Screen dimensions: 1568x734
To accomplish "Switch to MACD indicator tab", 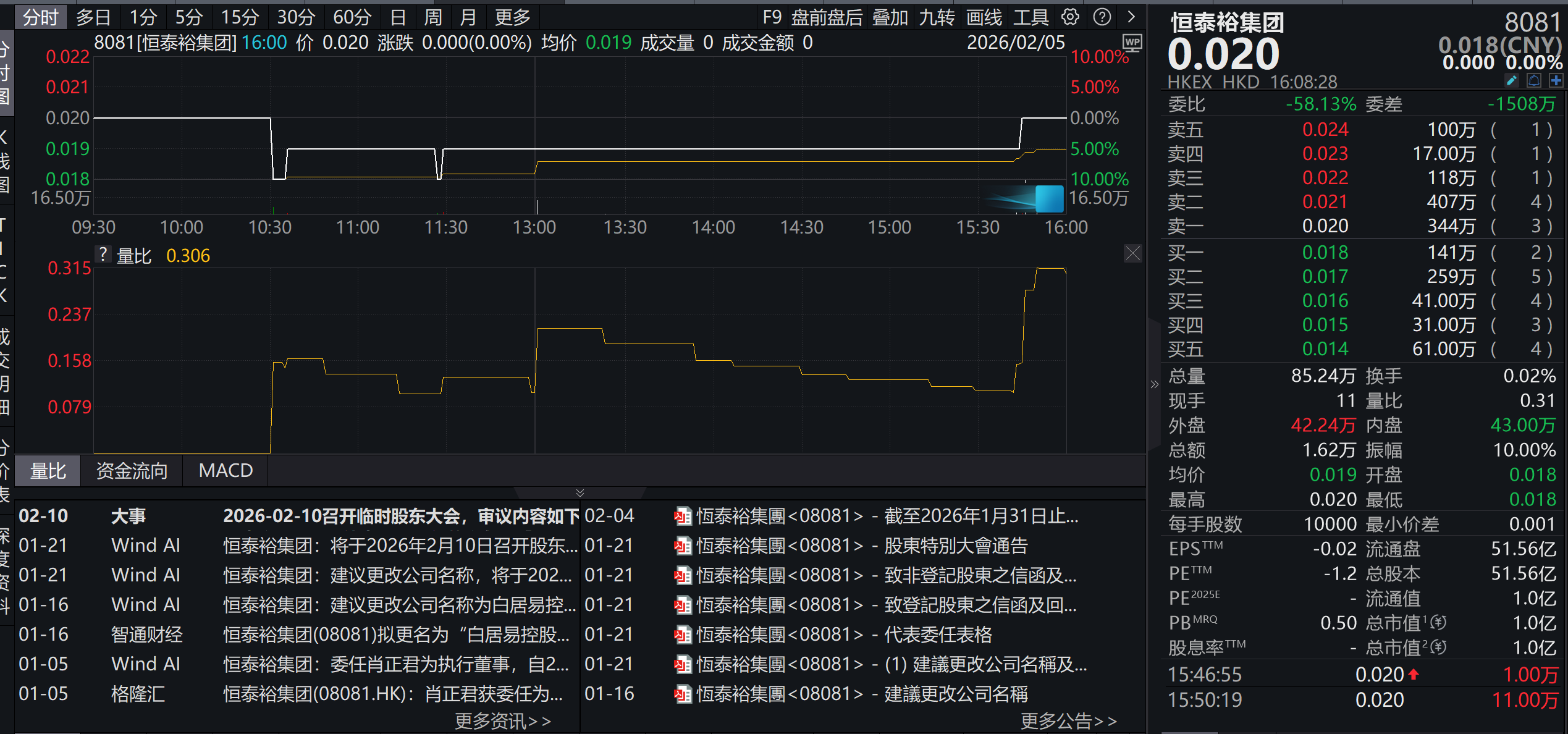I will coord(226,471).
